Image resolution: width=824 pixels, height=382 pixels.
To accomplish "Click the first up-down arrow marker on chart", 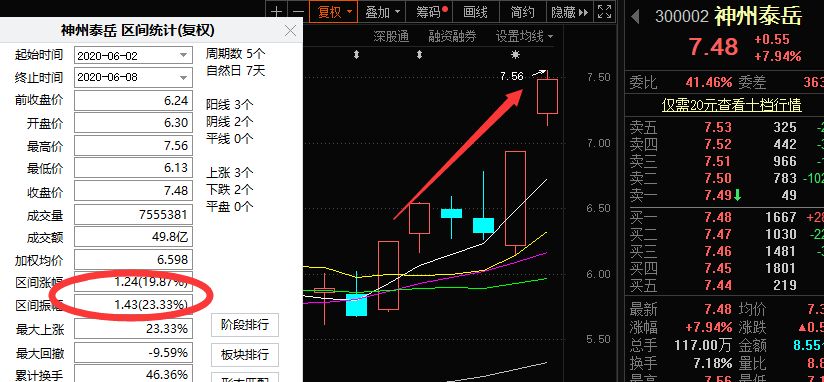I will pyautogui.click(x=356, y=54).
